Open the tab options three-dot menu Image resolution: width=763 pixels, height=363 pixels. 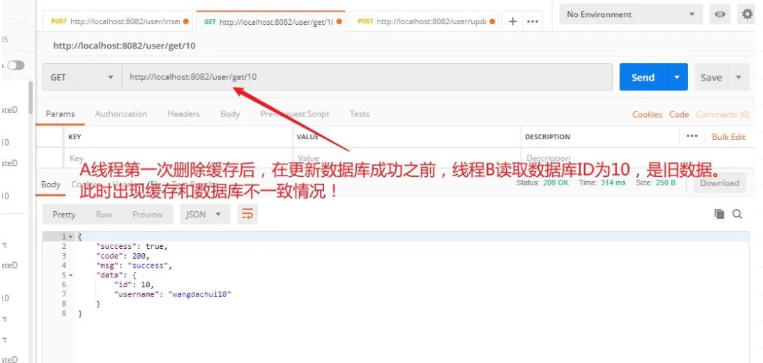533,21
